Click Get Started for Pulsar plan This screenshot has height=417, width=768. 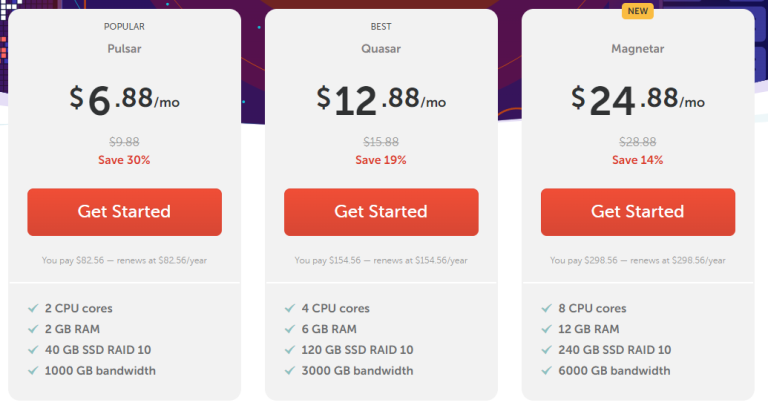pyautogui.click(x=124, y=212)
